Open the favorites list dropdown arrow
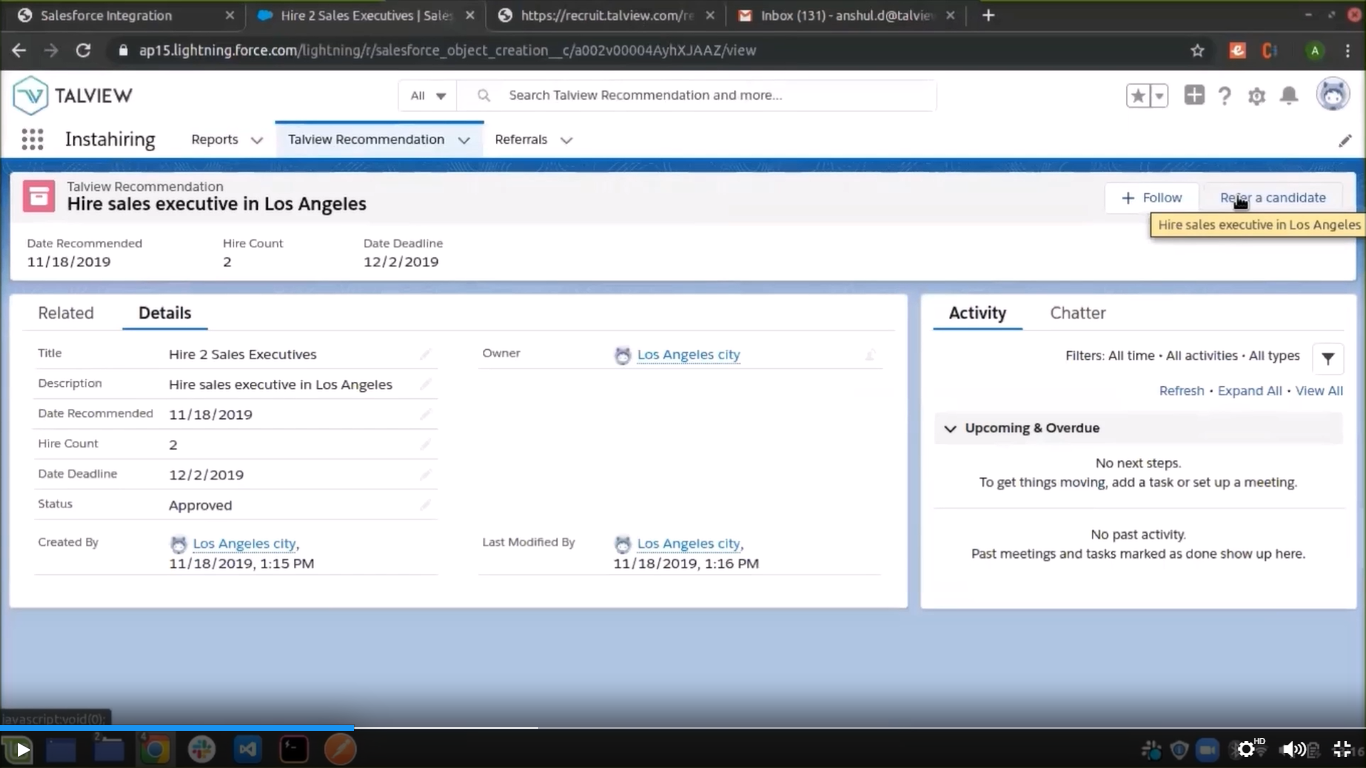 click(1159, 96)
